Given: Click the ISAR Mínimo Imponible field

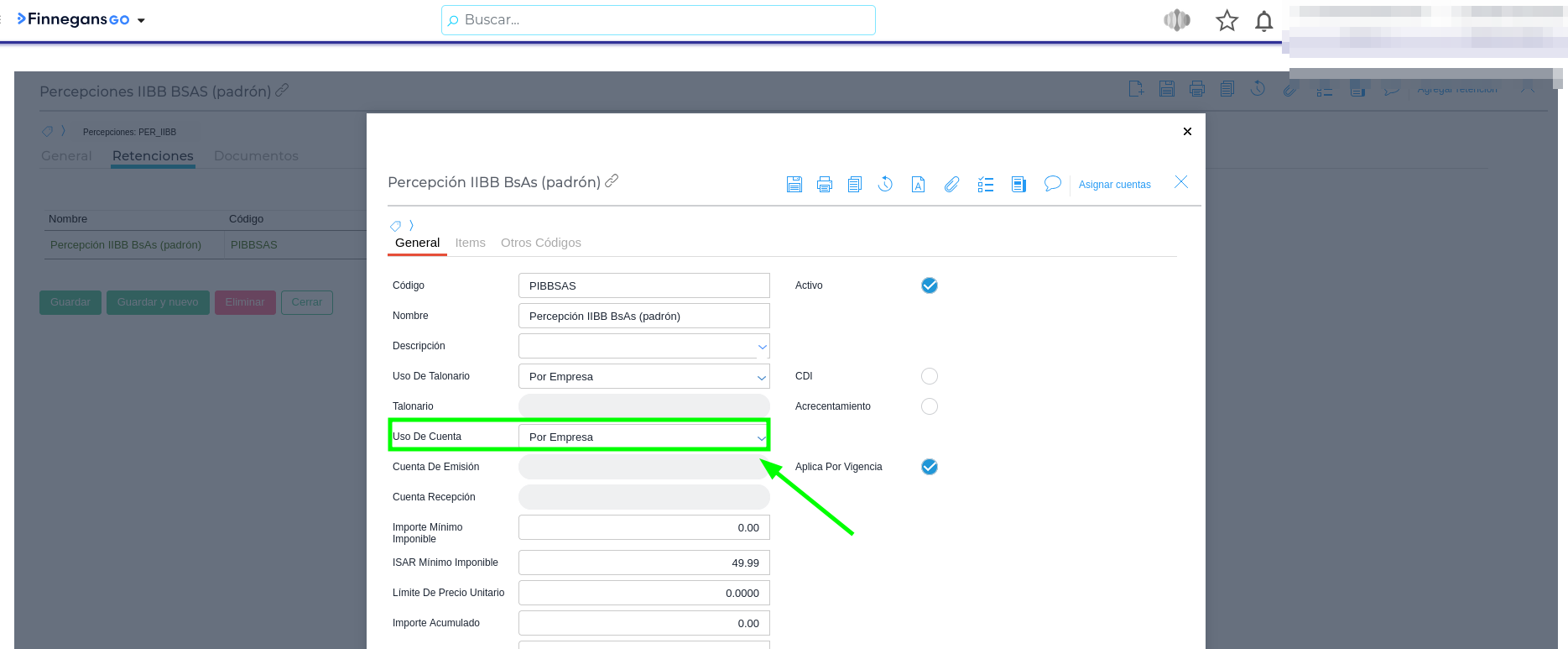Looking at the screenshot, I should 643,563.
